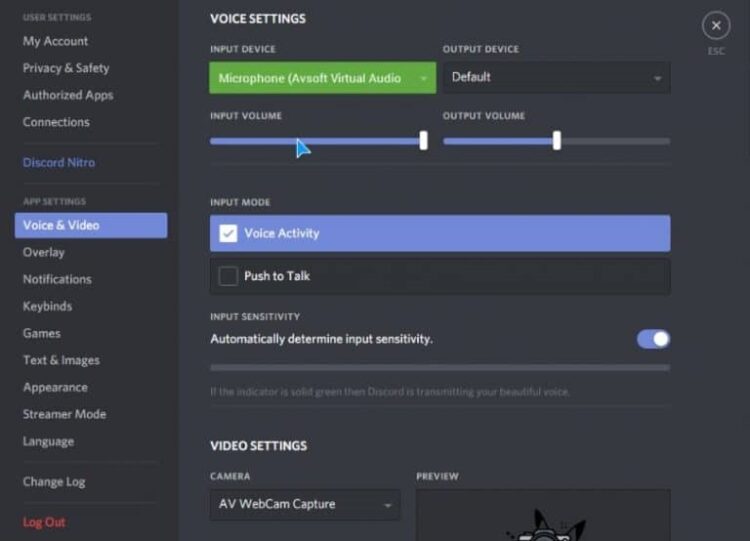Select the Push to Talk row
The width and height of the screenshot is (750, 541).
(440, 276)
